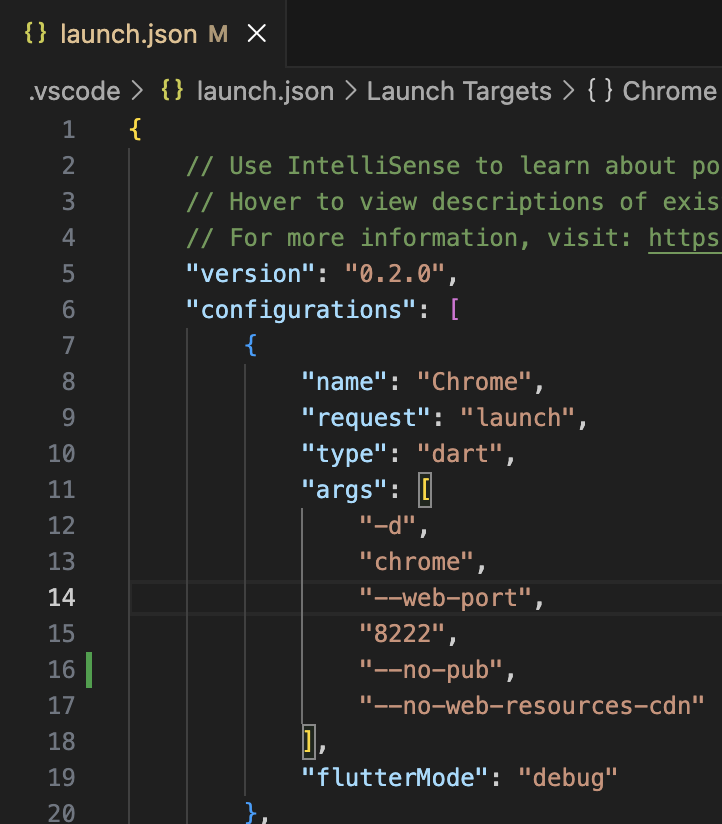Screen dimensions: 722x824
Task: Click the "--no-pub" argument
Action: pos(431,670)
